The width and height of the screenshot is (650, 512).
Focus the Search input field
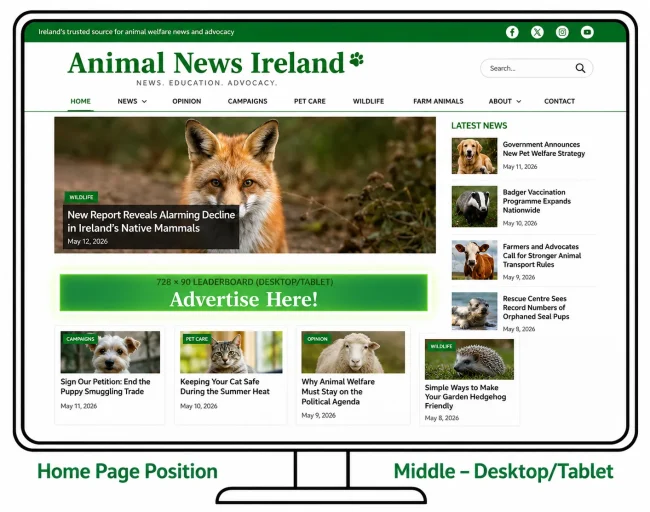tap(536, 68)
